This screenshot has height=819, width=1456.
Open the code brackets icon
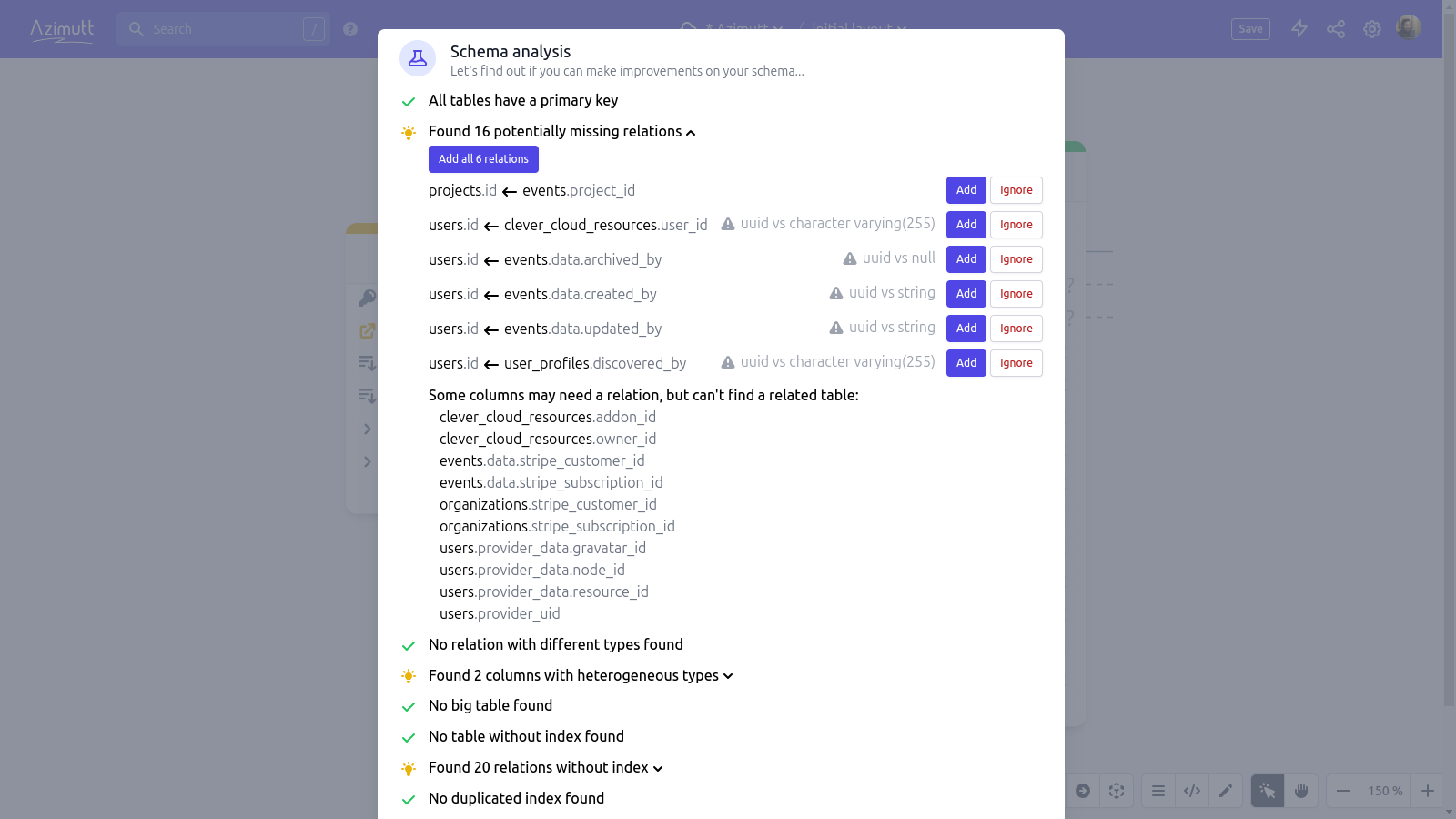coord(1192,791)
